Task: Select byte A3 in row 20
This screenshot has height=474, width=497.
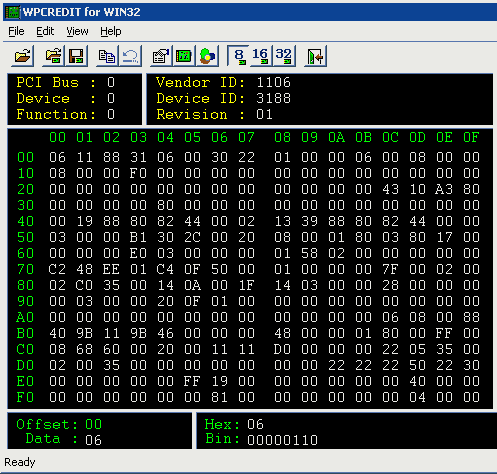Action: pos(444,189)
